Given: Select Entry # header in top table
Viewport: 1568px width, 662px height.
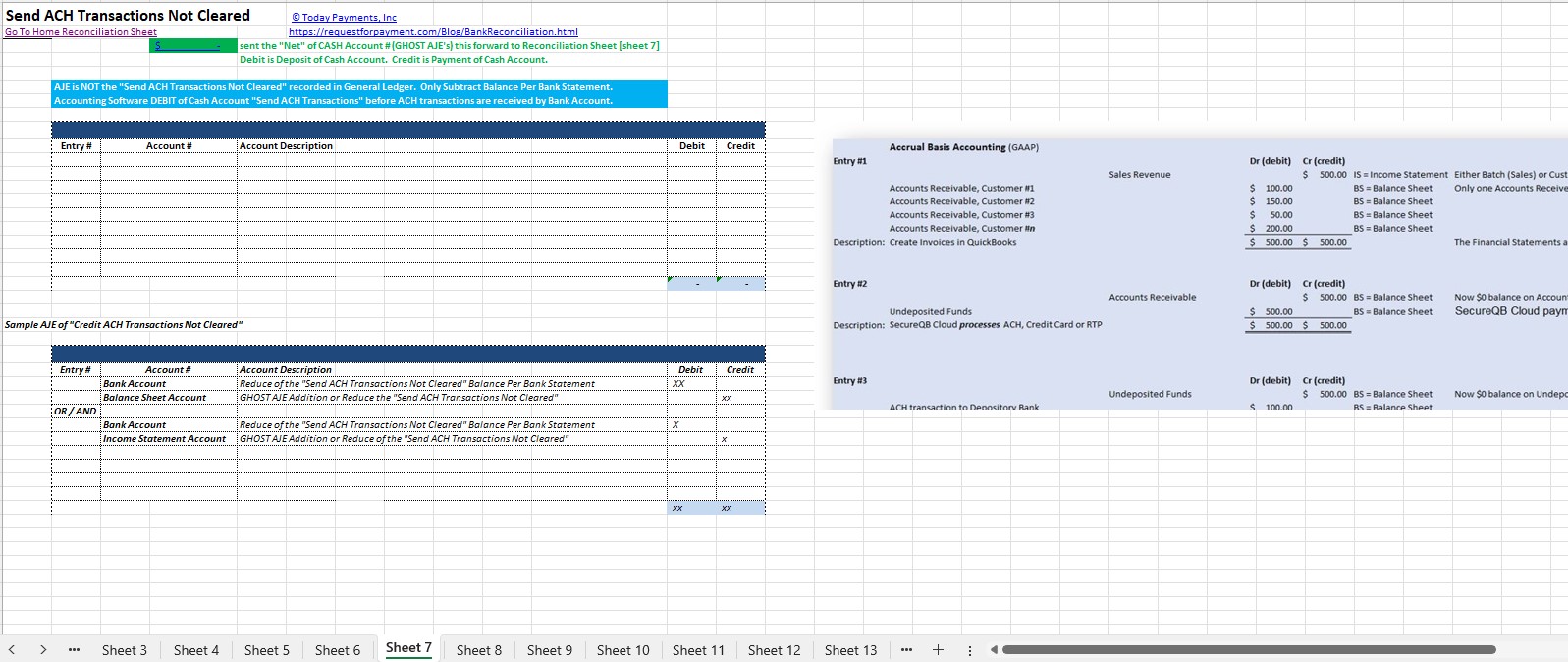Looking at the screenshot, I should click(x=76, y=146).
